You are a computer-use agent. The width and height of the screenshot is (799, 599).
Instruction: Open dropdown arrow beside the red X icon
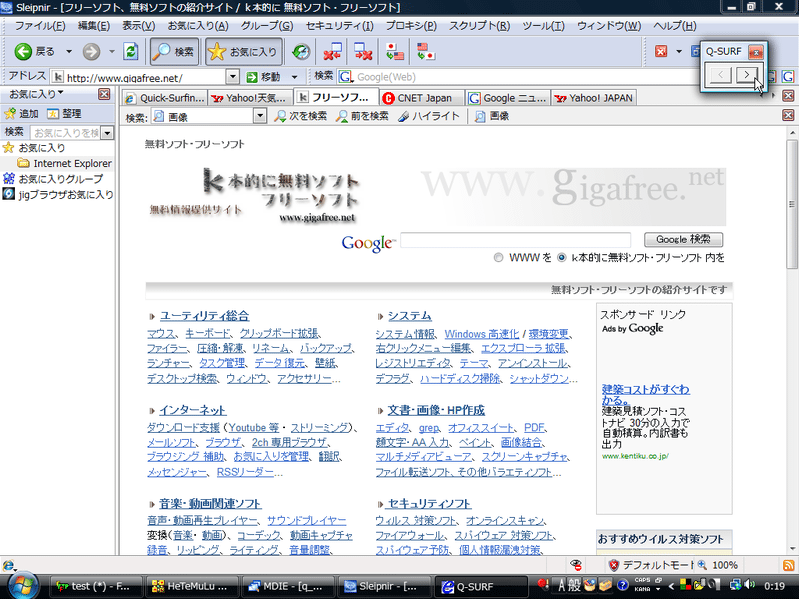click(679, 51)
